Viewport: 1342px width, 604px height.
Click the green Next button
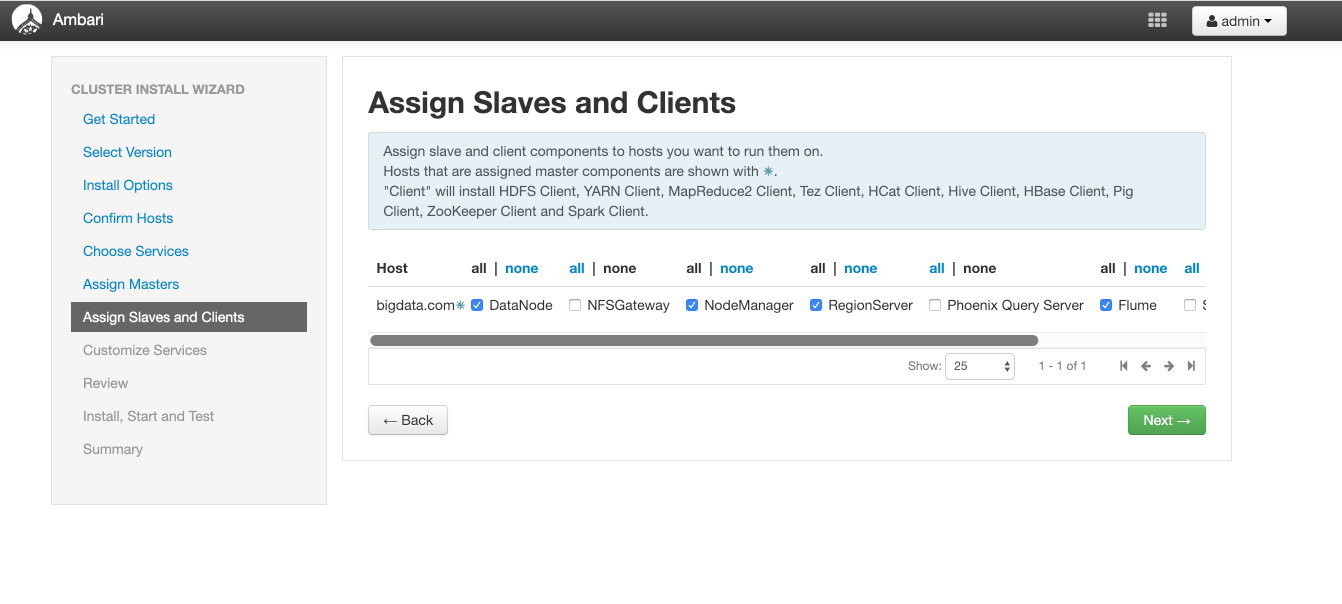click(1166, 419)
